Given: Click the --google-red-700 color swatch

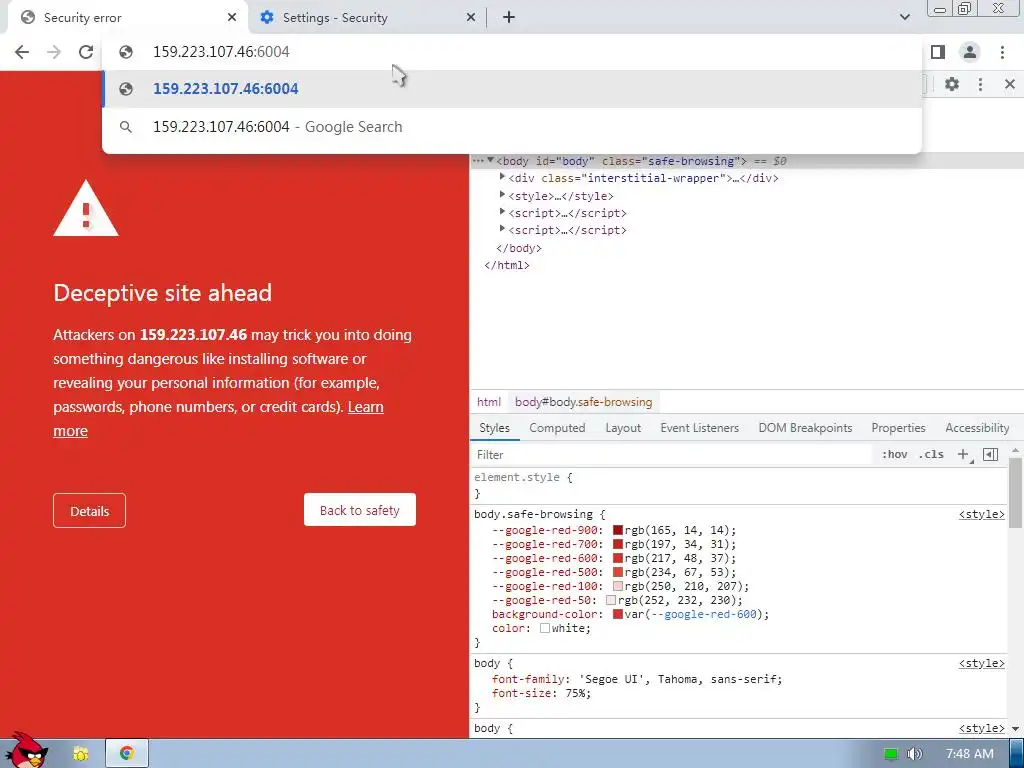Looking at the screenshot, I should click(x=618, y=544).
